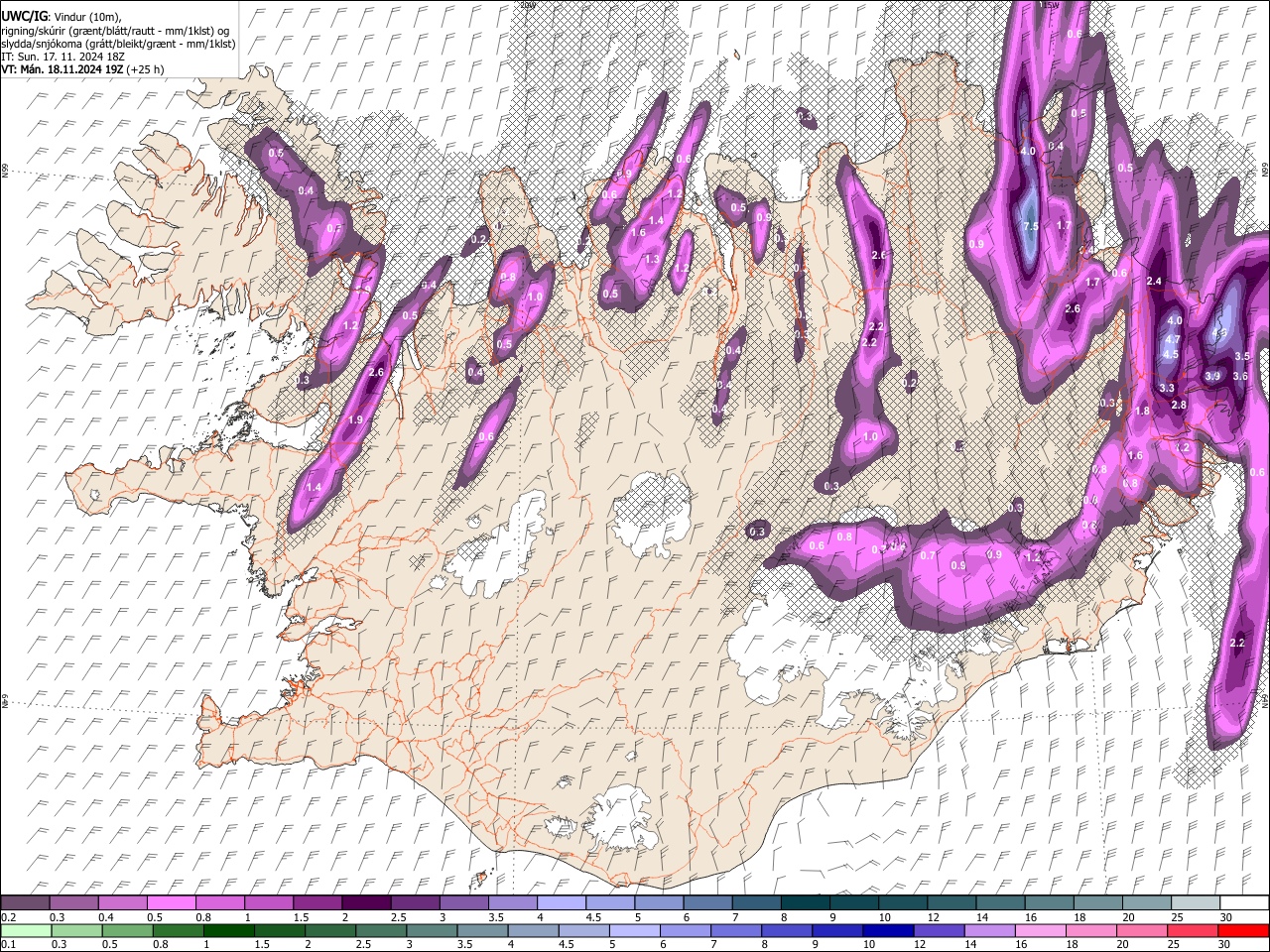1270x952 pixels.
Task: Click the 4.7 value on the map
Action: (1173, 339)
